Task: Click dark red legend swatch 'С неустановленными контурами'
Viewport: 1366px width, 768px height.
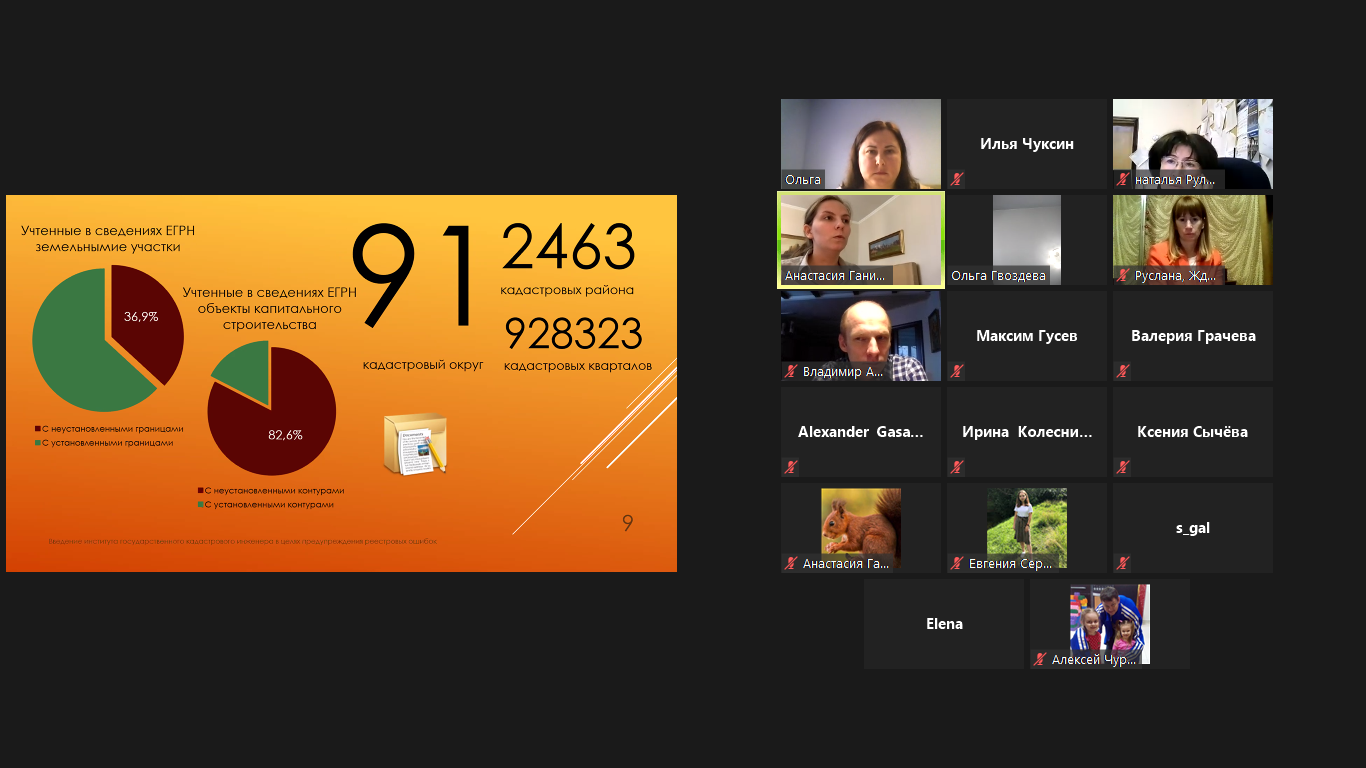Action: 200,491
